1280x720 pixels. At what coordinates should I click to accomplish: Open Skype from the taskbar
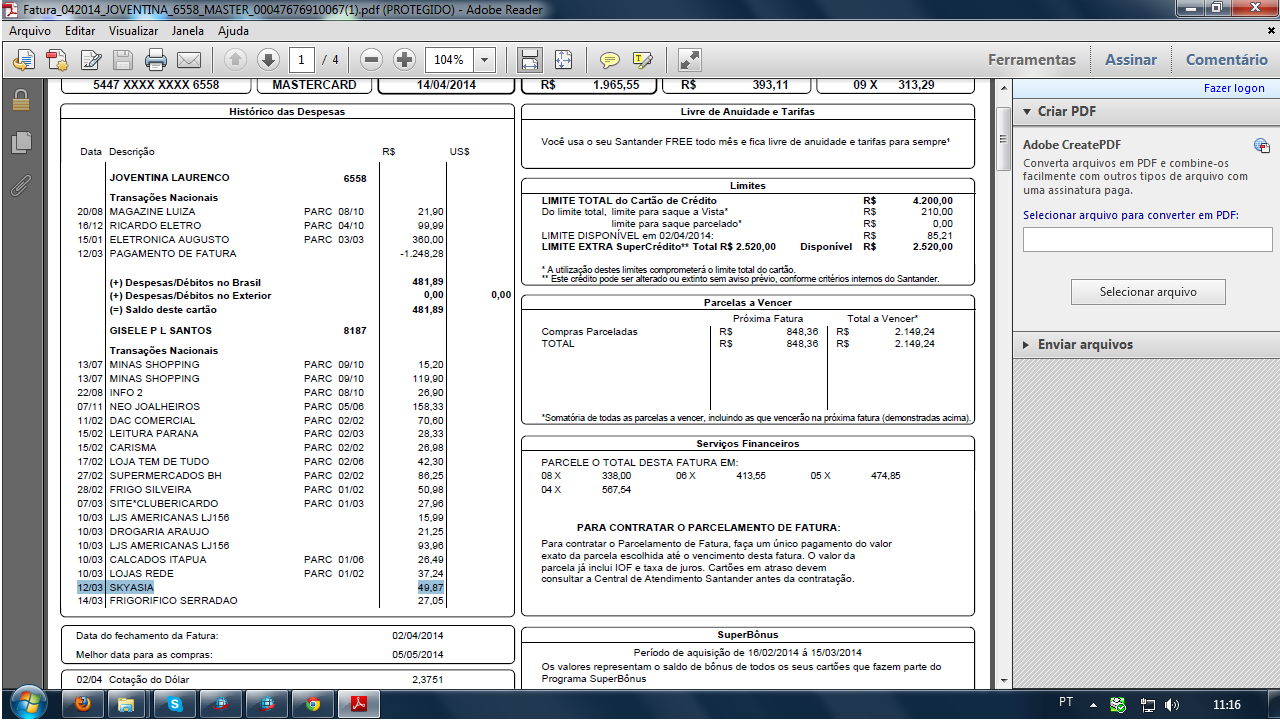(174, 704)
